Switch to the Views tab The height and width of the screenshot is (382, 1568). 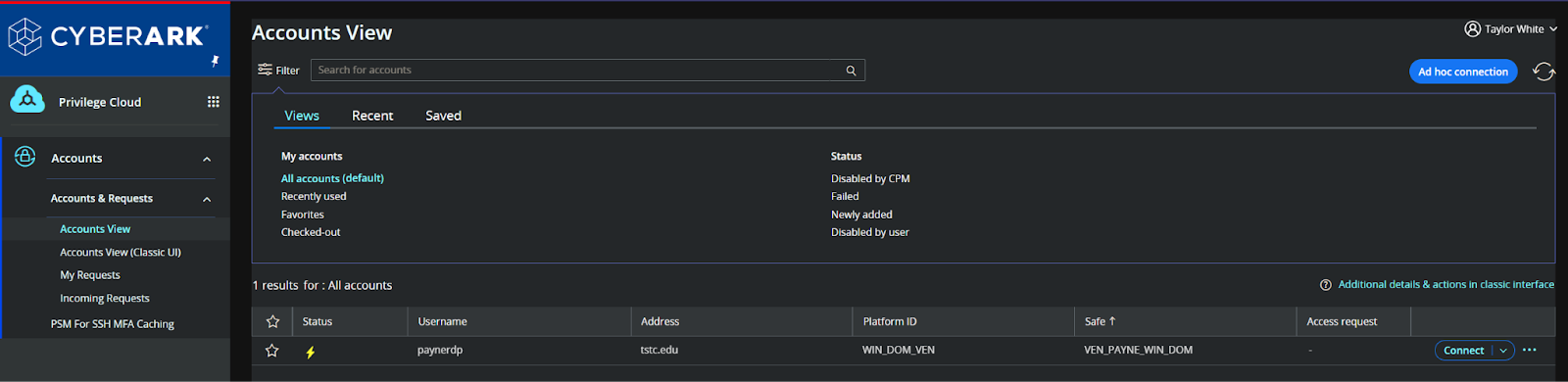[302, 116]
